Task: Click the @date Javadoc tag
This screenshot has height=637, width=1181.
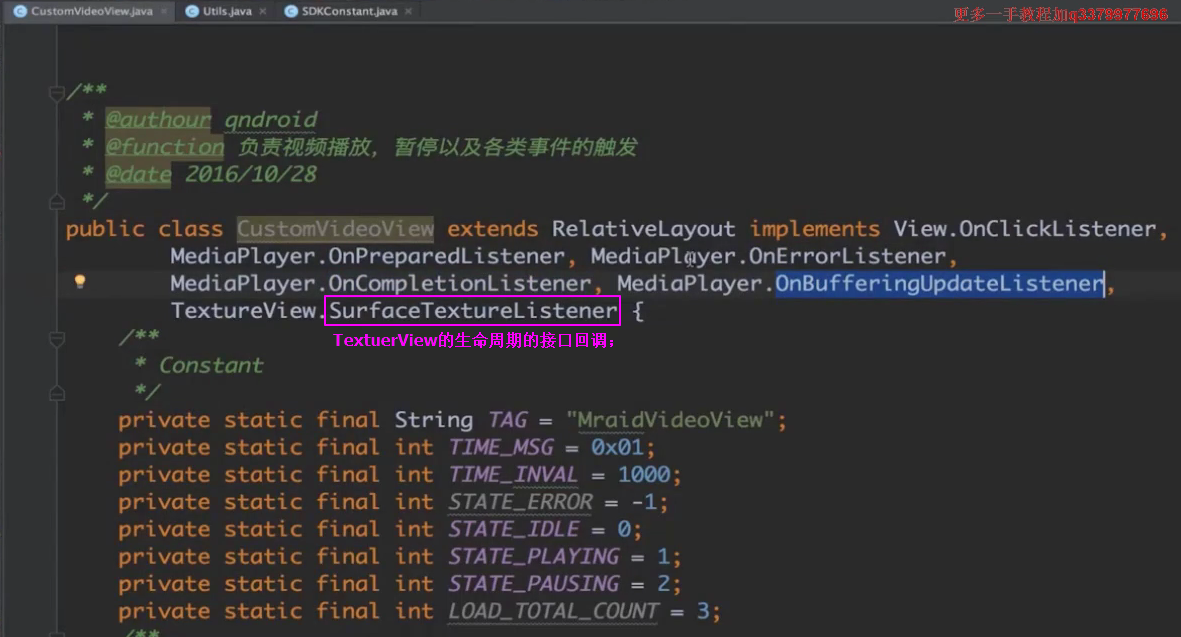Action: 139,174
